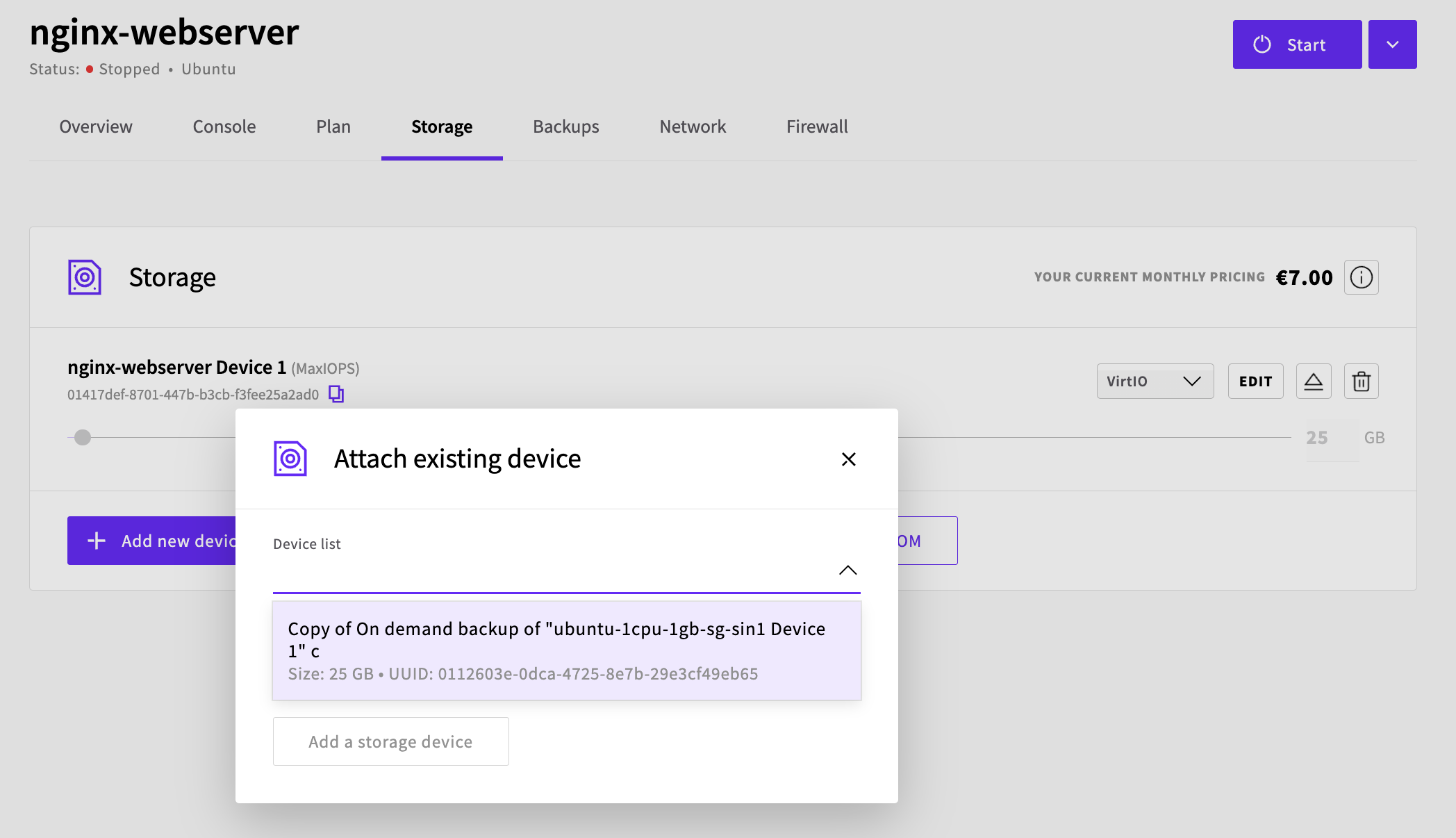The image size is (1456, 838).
Task: Switch to the Network tab
Action: click(693, 126)
